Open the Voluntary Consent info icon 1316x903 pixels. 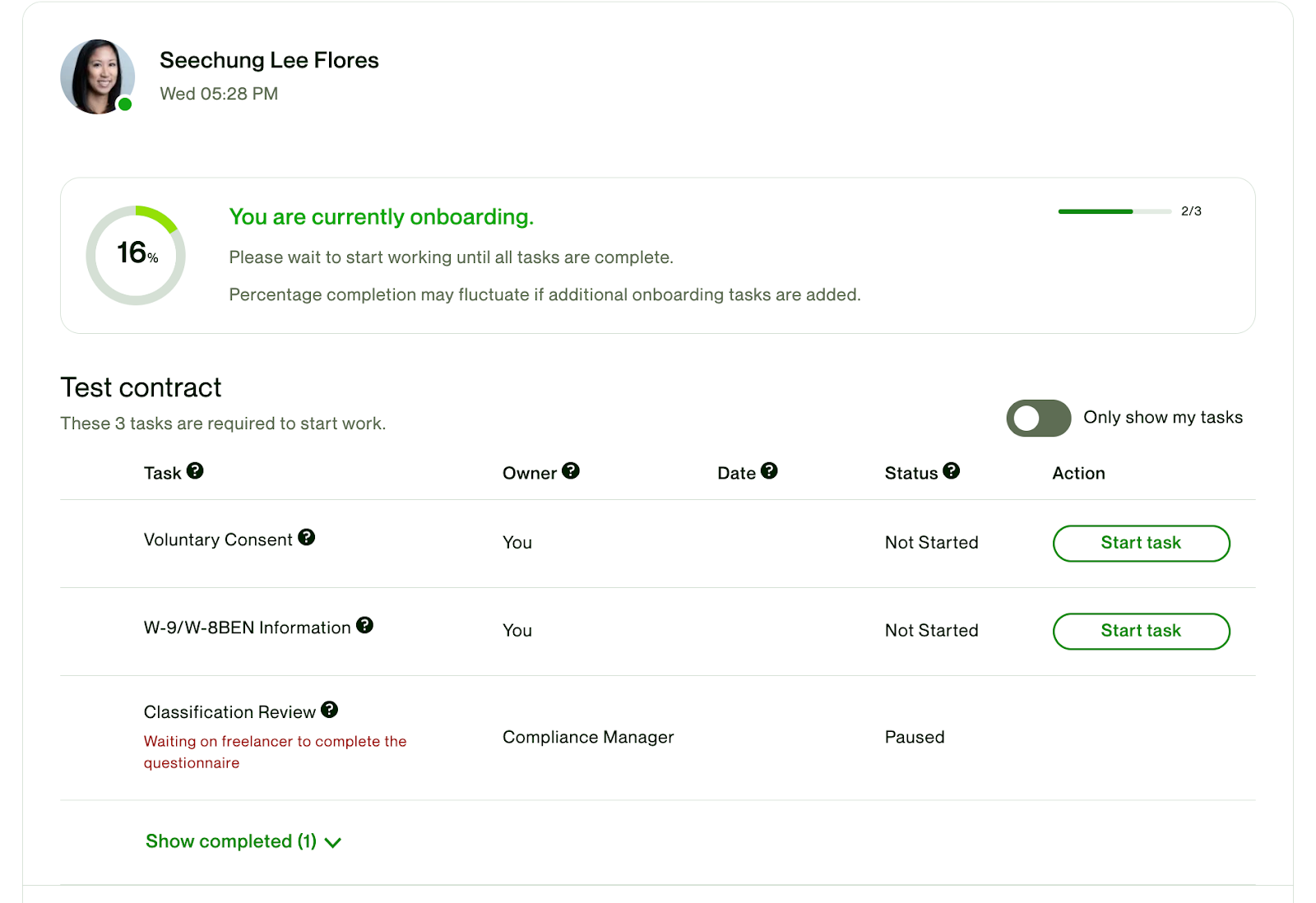[x=307, y=538]
